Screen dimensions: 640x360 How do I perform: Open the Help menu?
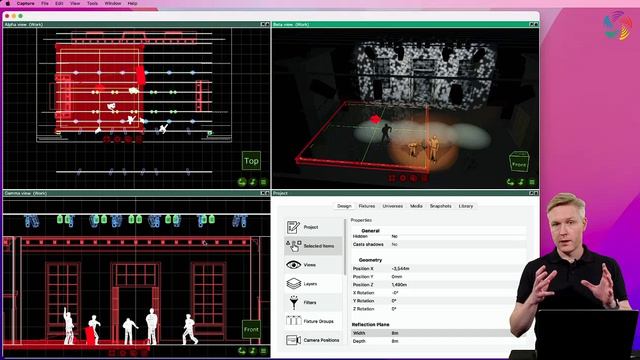pyautogui.click(x=132, y=3)
